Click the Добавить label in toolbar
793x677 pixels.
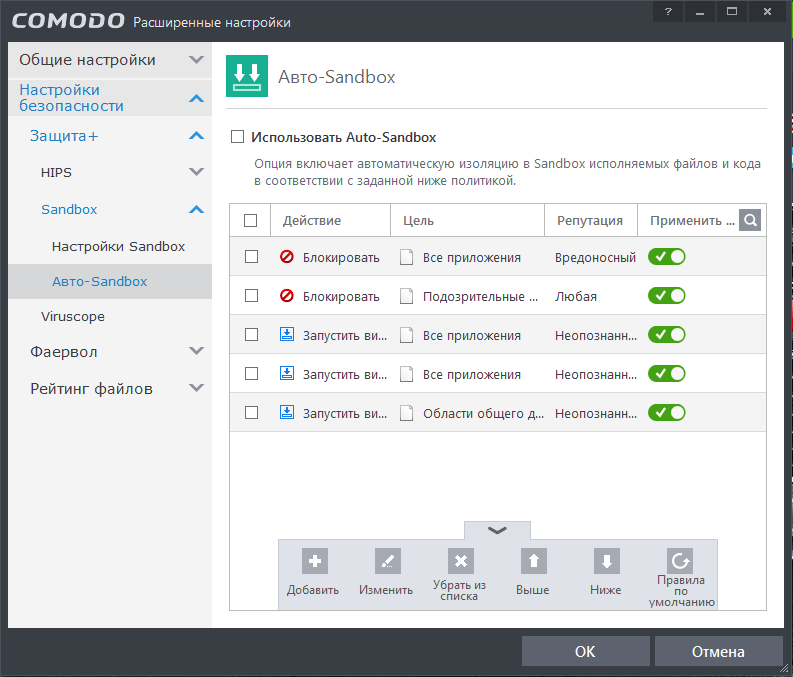tap(313, 590)
